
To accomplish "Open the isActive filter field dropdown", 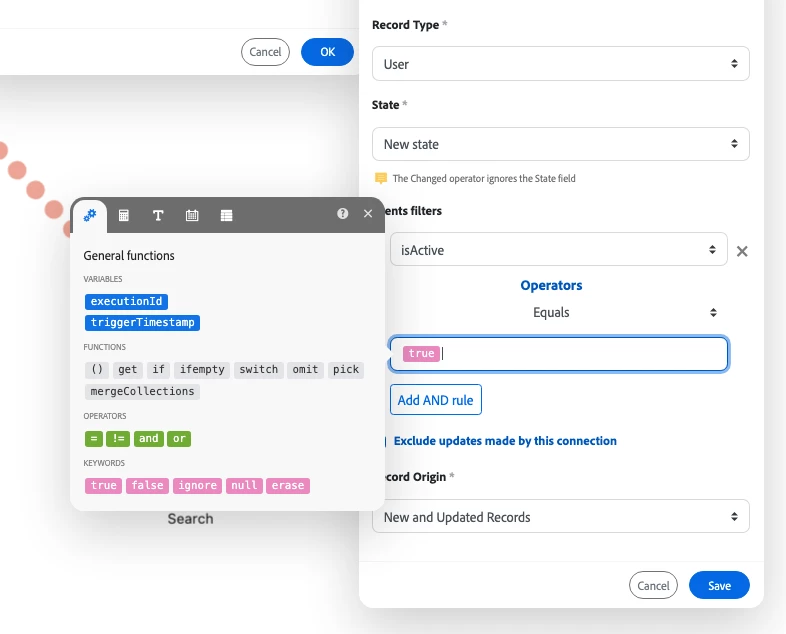I will click(558, 250).
